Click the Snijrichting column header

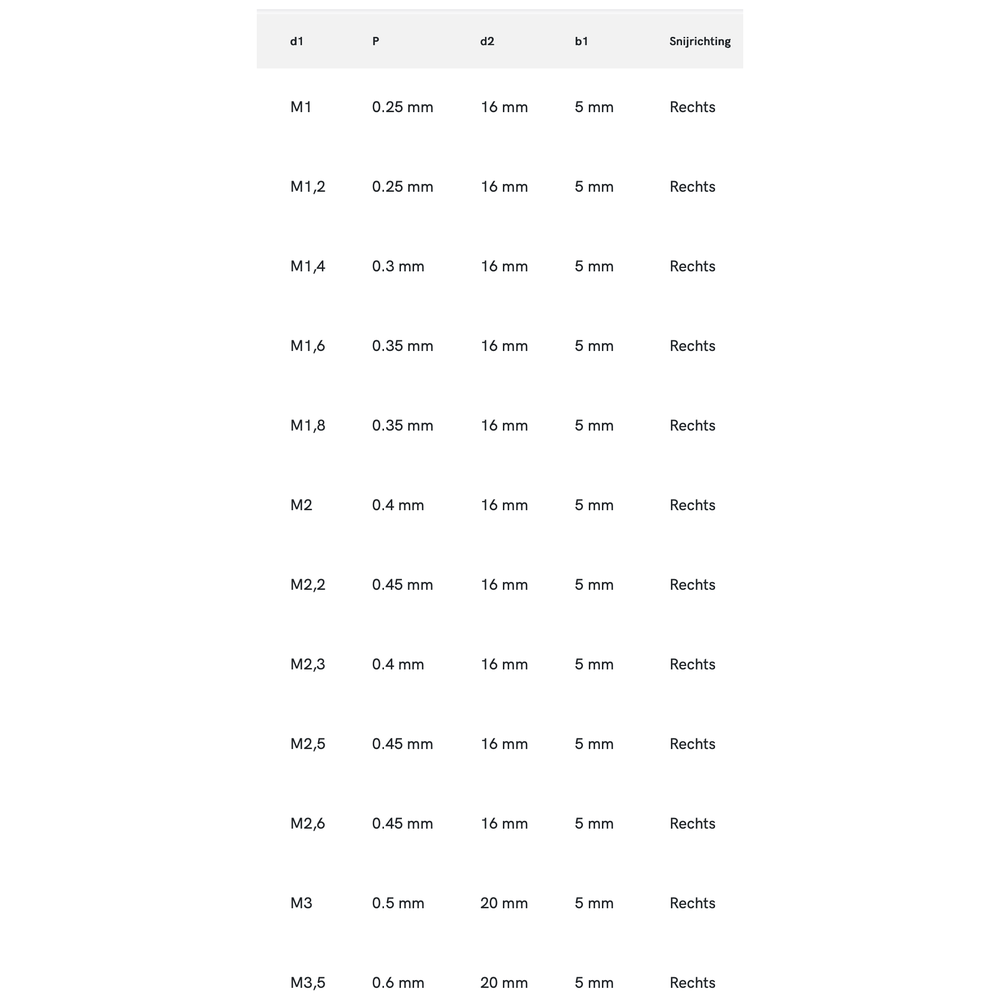tap(700, 41)
